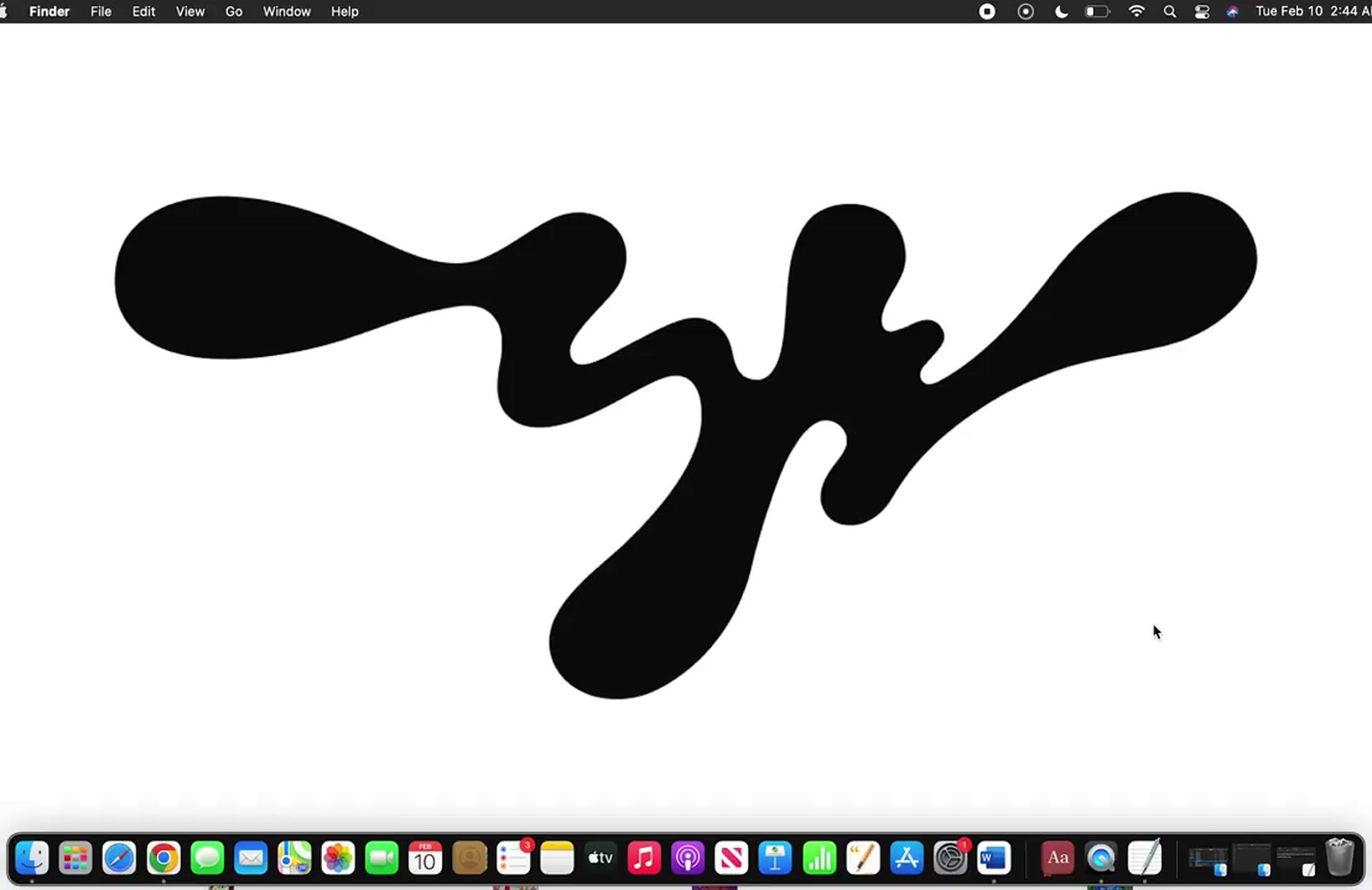Launch Microsoft Word from the Dock

pyautogui.click(x=993, y=858)
